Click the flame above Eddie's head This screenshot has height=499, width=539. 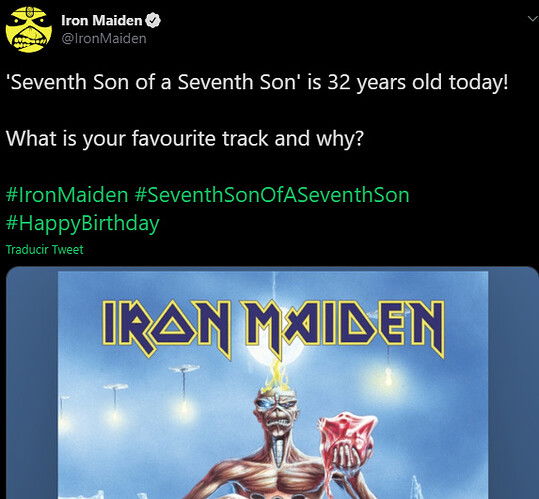point(275,376)
